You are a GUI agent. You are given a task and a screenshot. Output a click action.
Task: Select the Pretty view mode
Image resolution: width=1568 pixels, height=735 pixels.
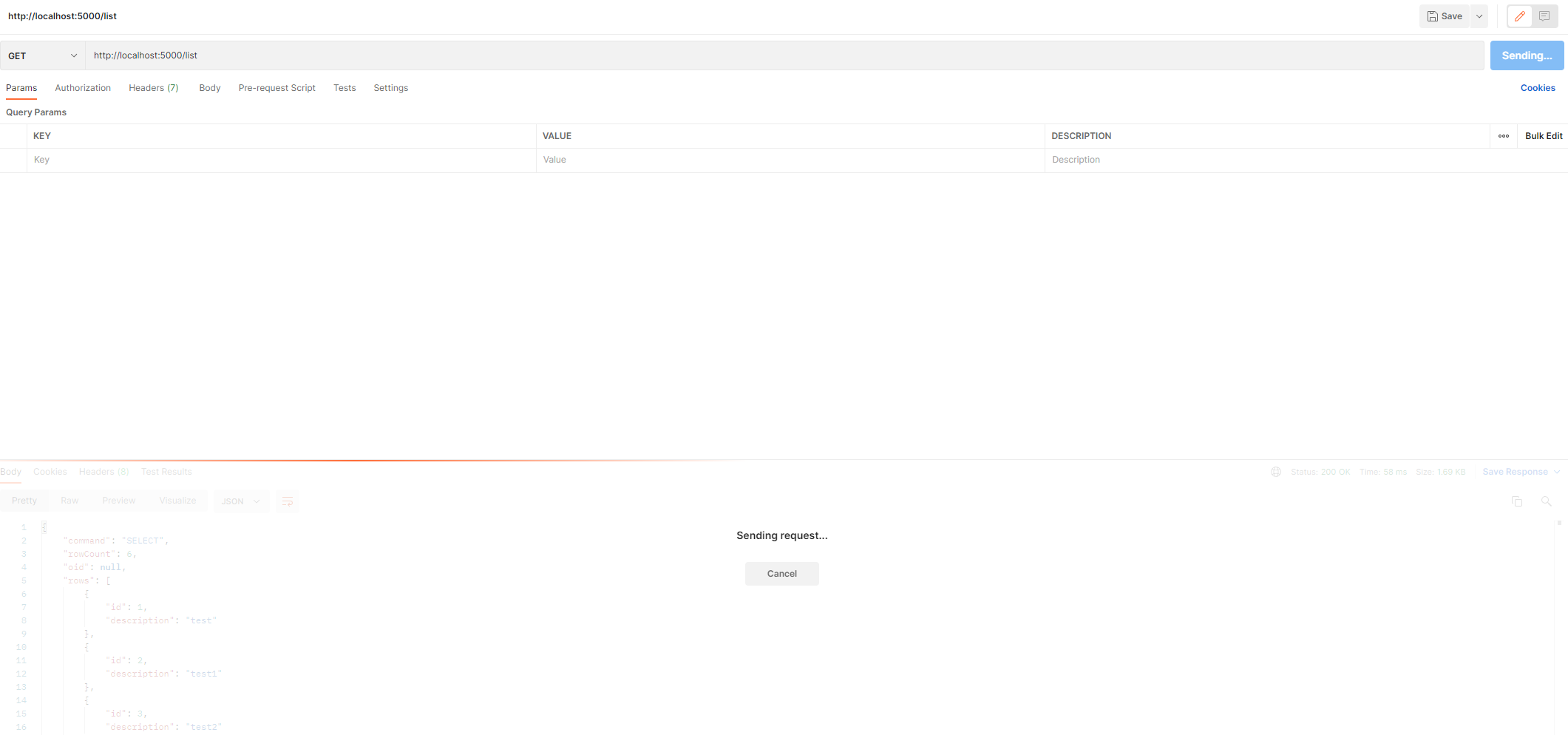coord(24,501)
